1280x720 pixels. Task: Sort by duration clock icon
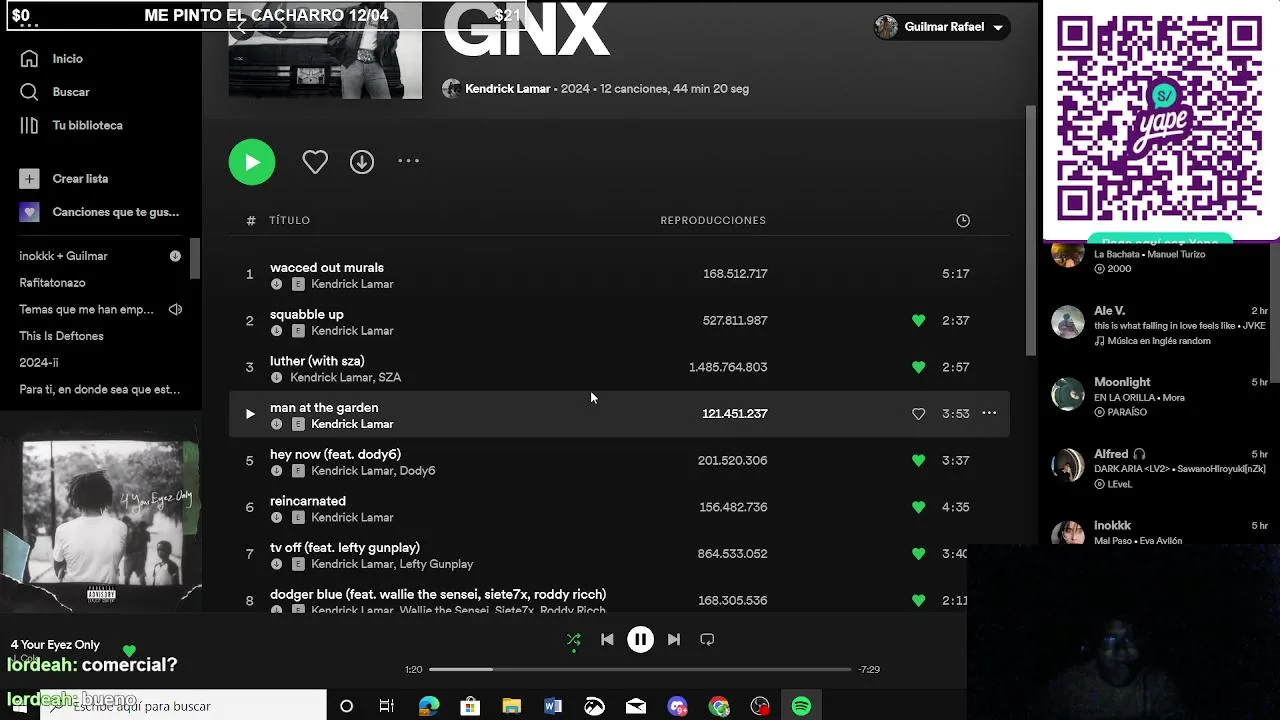(x=963, y=221)
